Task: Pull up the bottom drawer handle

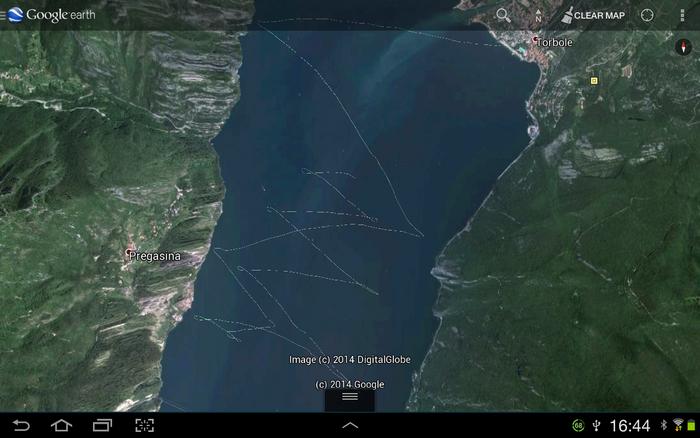Action: point(350,397)
